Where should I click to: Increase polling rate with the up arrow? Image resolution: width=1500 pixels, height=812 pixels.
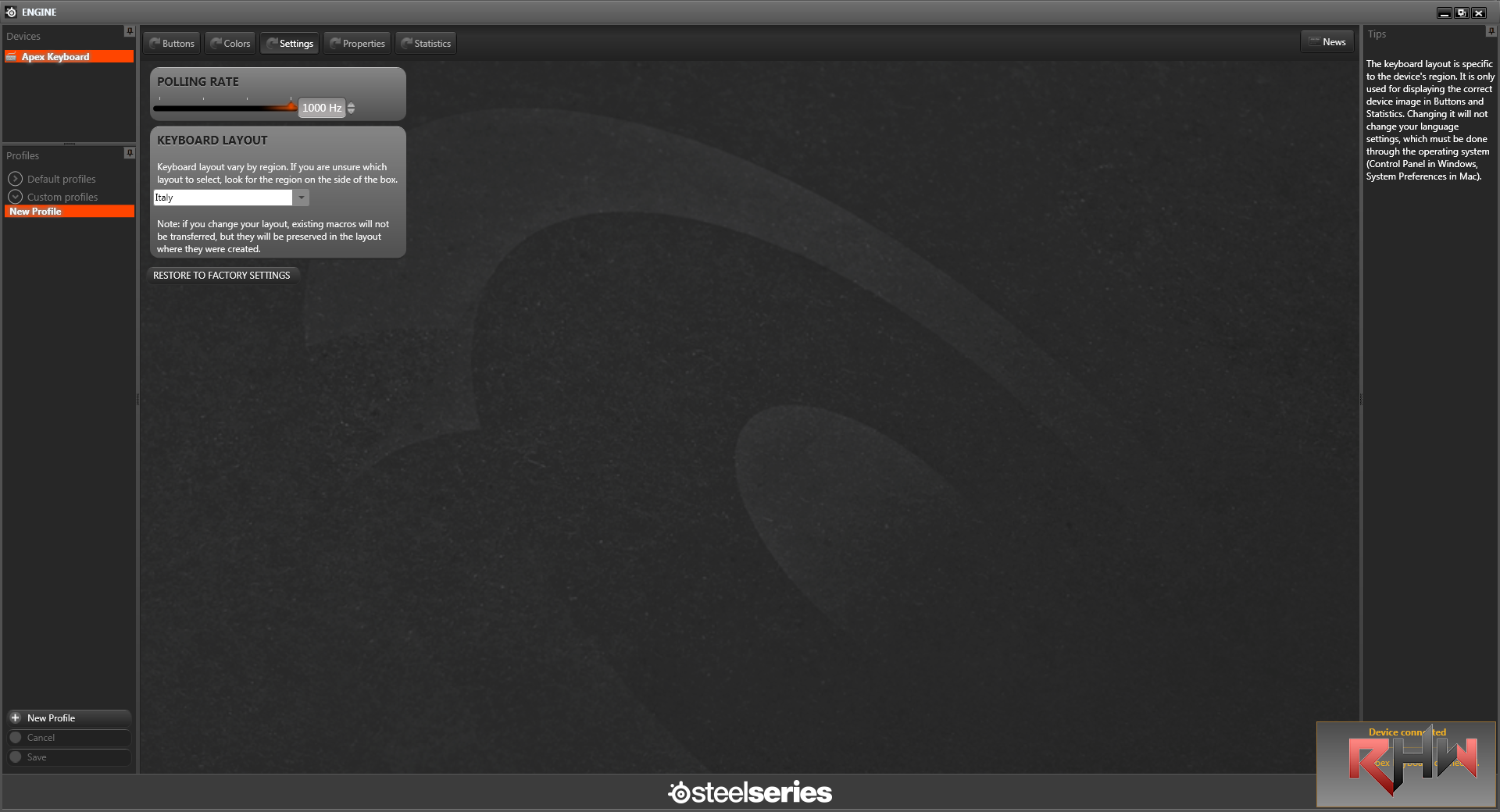click(x=352, y=105)
